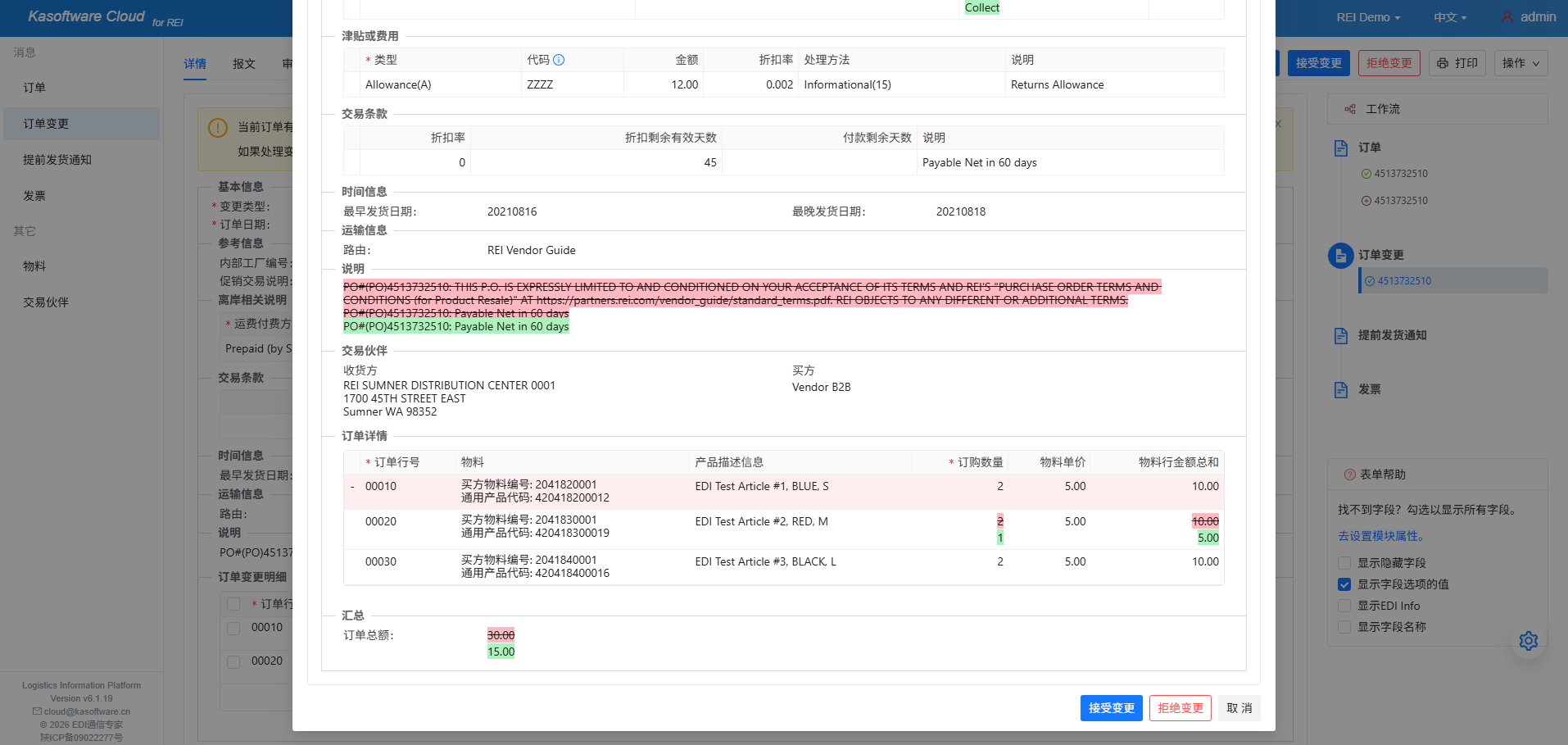Click the highlighted 订单变更 document icon in the workflow

[1340, 256]
